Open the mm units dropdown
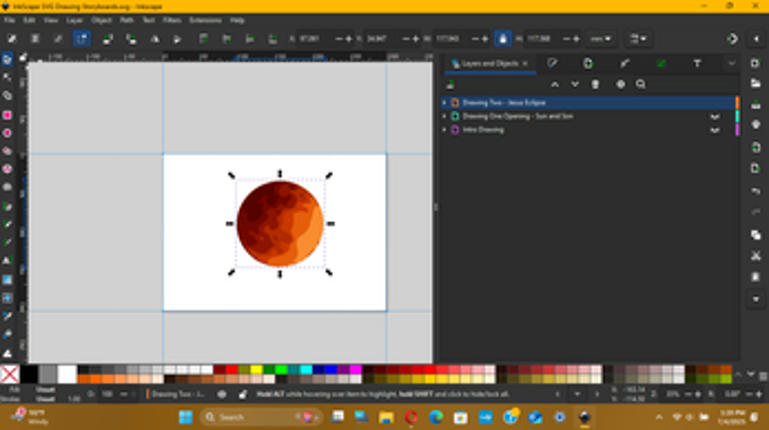769x430 pixels. (x=601, y=39)
